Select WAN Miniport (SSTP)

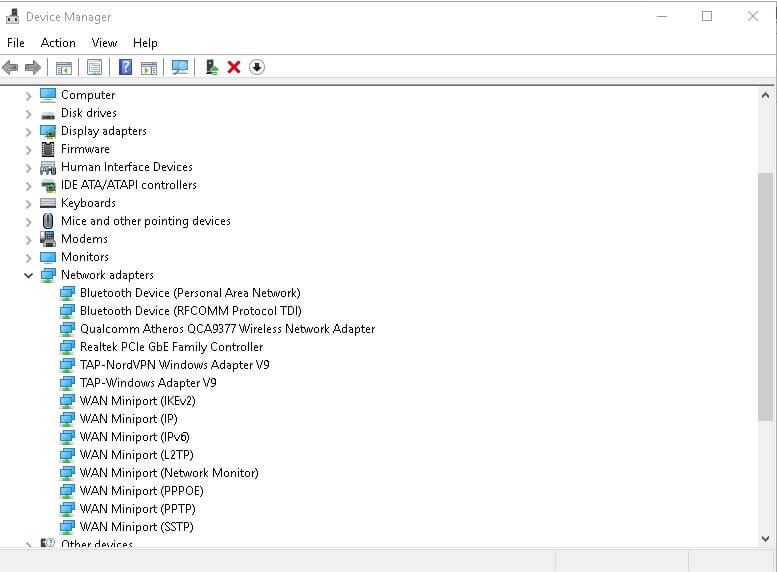pyautogui.click(x=136, y=526)
